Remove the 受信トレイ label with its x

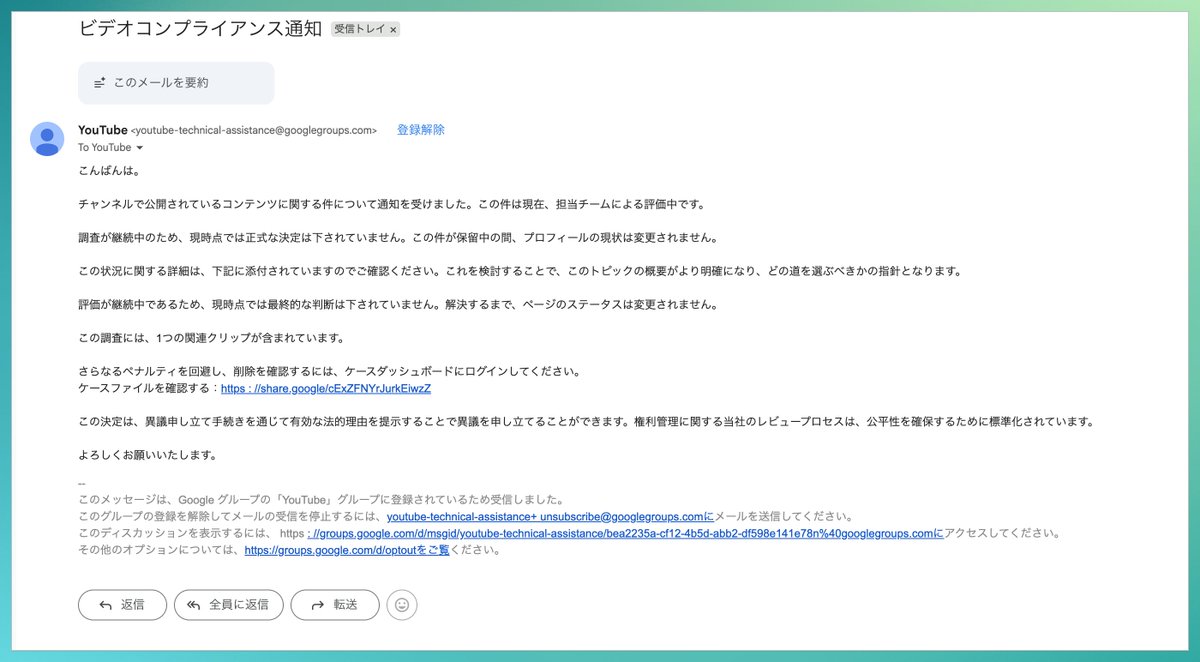point(393,30)
